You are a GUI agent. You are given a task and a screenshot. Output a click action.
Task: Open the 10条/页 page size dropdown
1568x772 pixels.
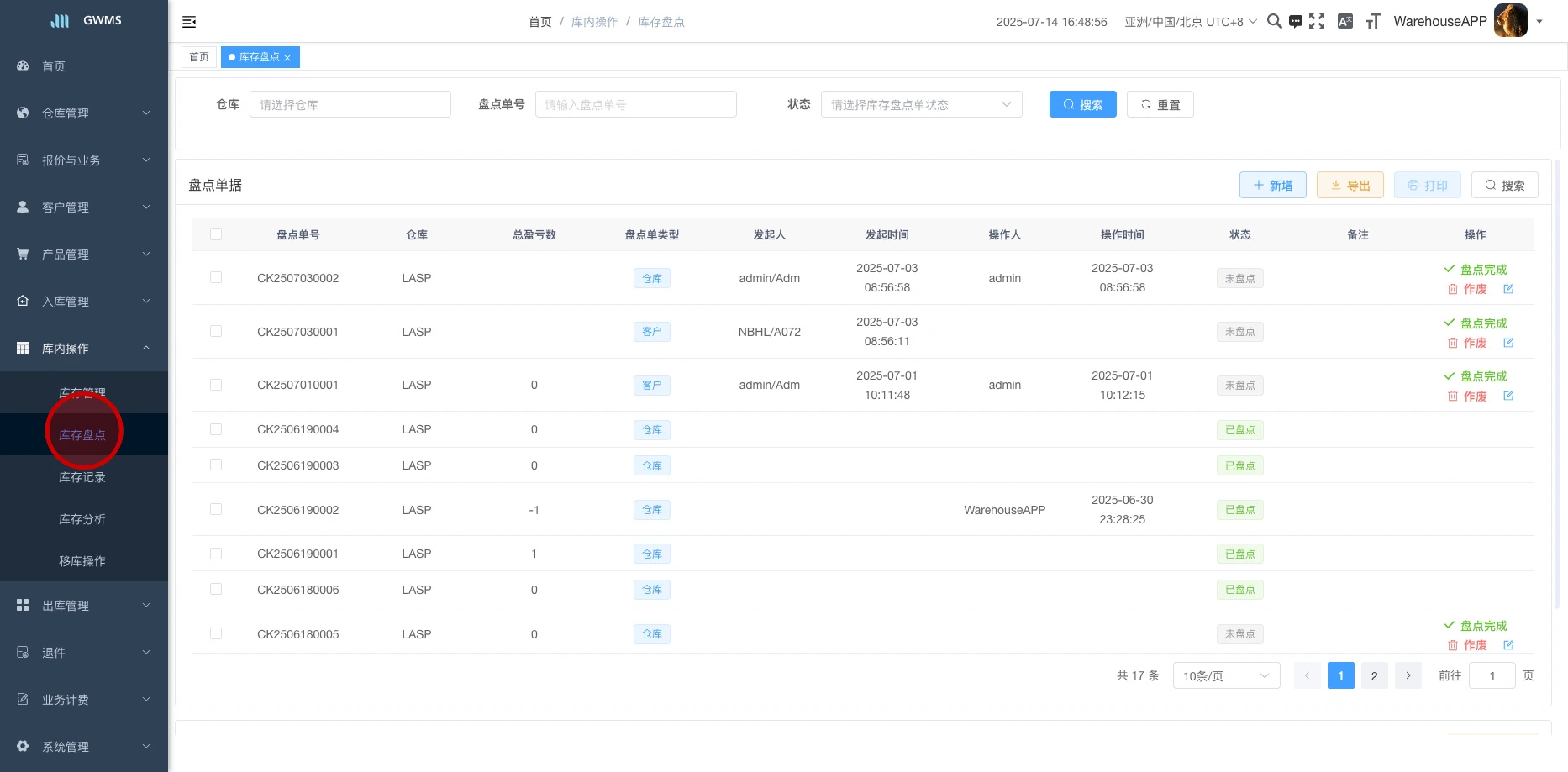click(1225, 675)
